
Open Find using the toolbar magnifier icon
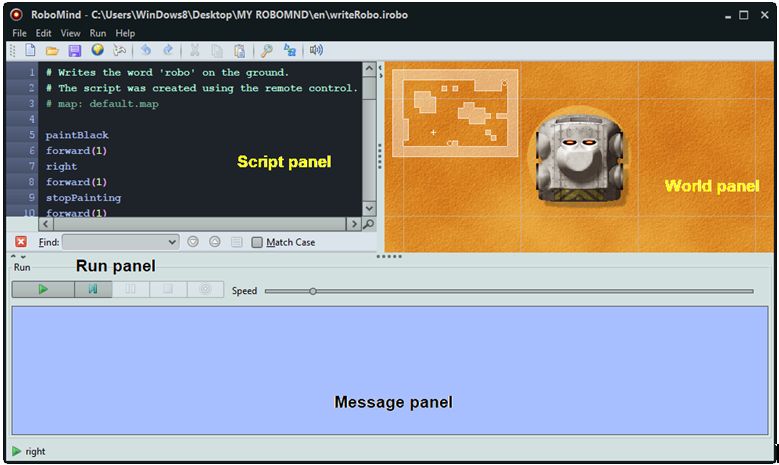[x=267, y=50]
